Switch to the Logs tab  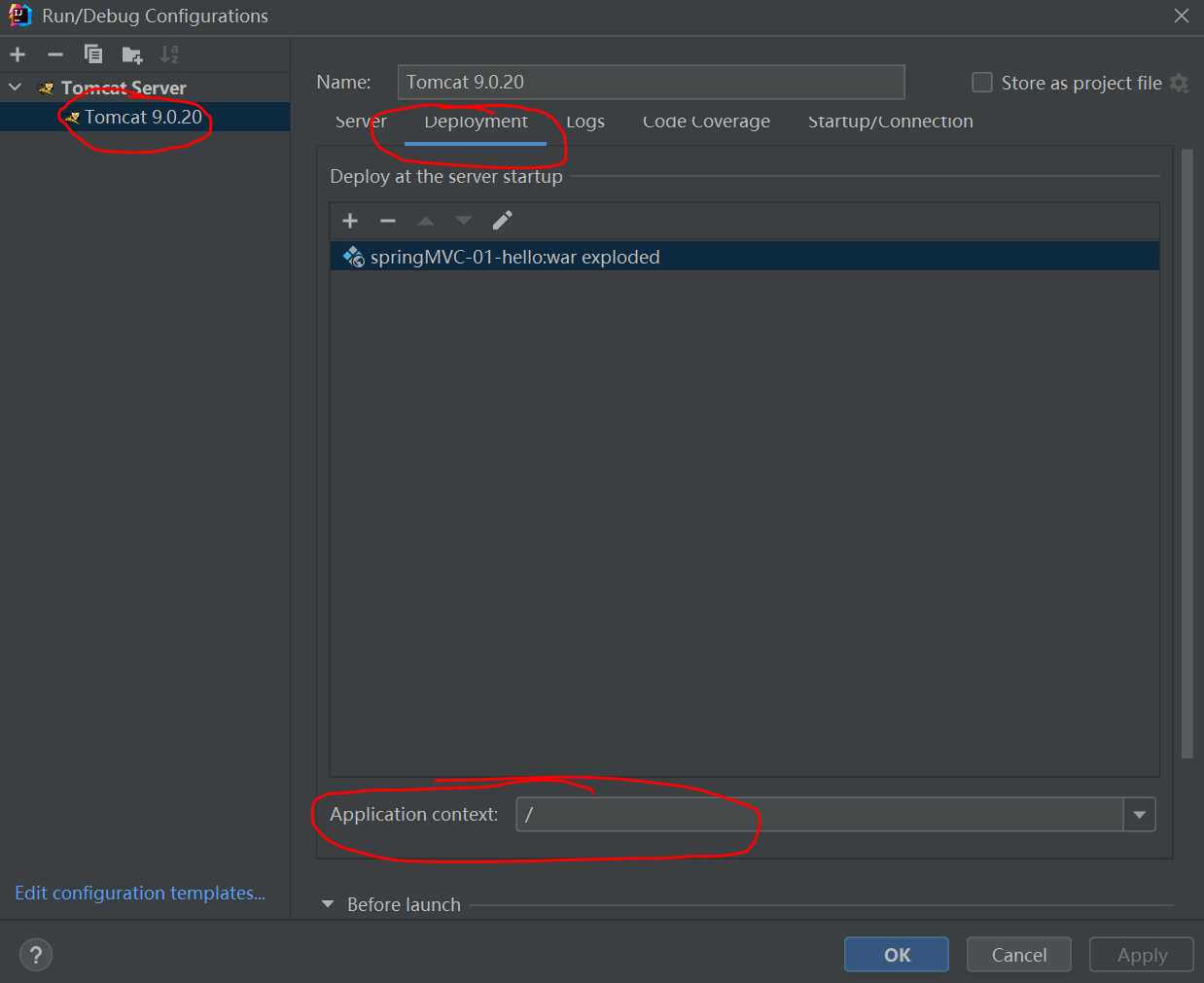(x=585, y=122)
